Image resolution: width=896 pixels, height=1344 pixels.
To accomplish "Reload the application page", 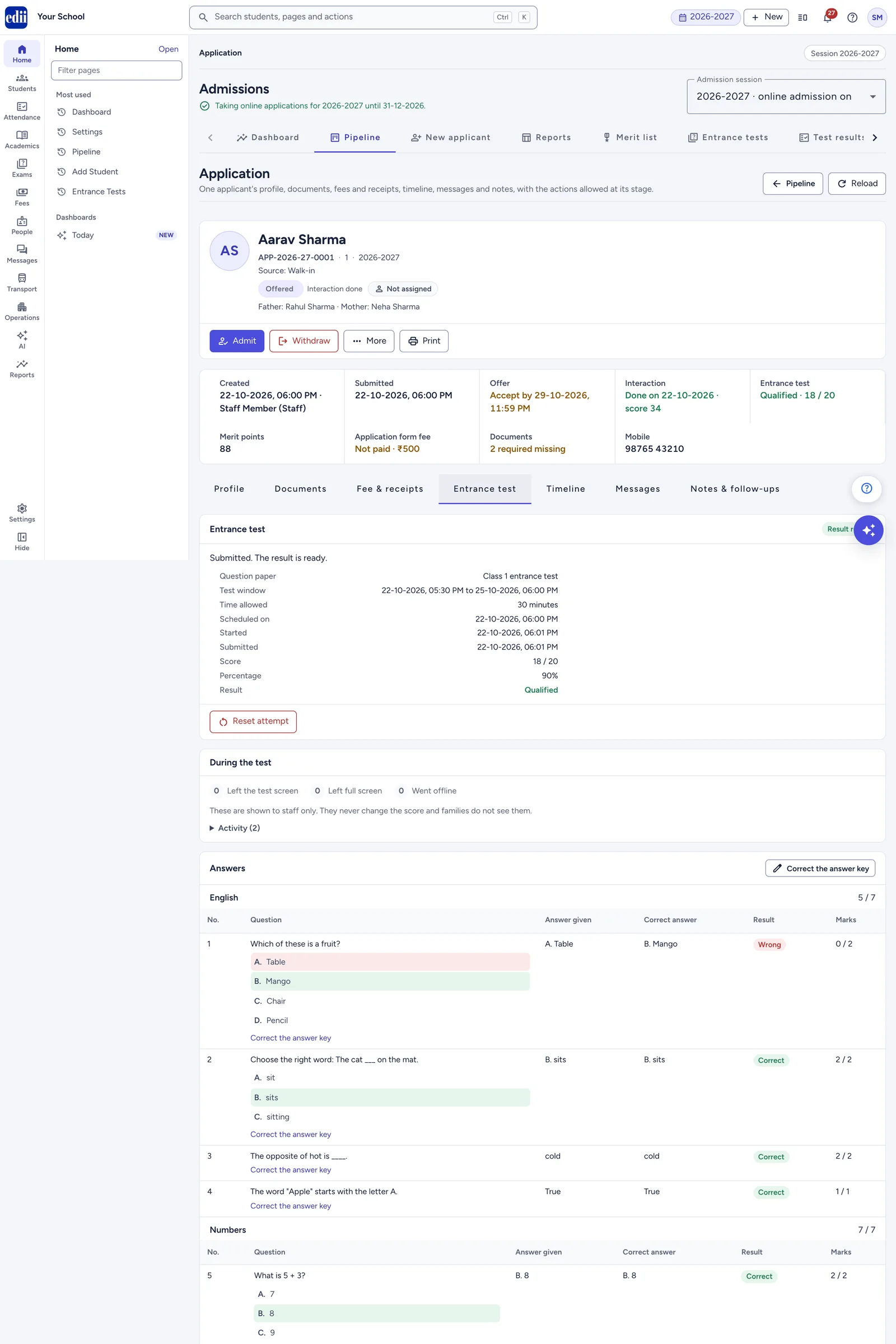I will coord(857,184).
